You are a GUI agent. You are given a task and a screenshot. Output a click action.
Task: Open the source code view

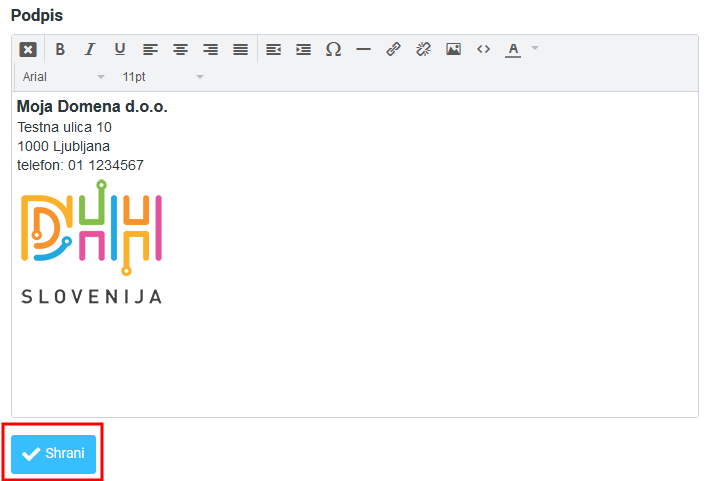pos(483,49)
